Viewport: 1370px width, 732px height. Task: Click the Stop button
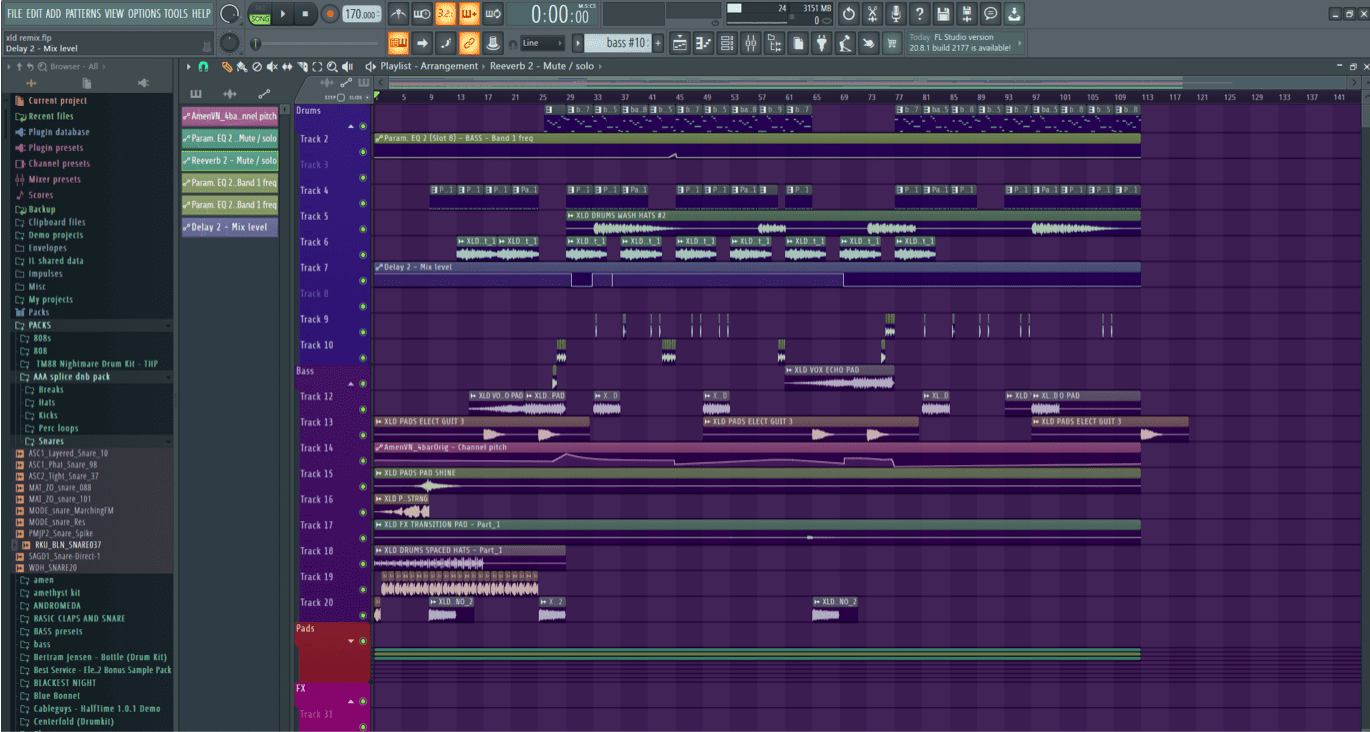pyautogui.click(x=305, y=14)
